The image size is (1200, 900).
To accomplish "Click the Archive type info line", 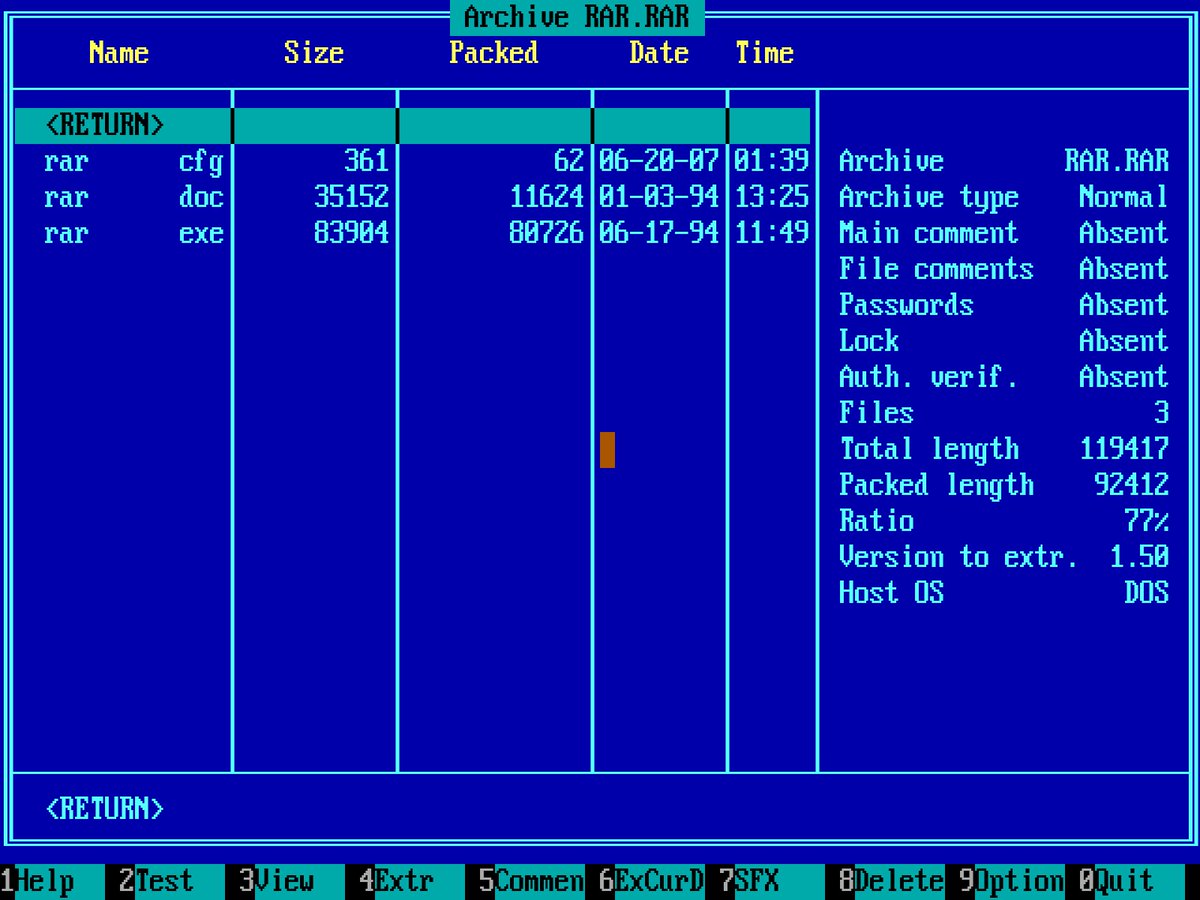I will (1004, 197).
